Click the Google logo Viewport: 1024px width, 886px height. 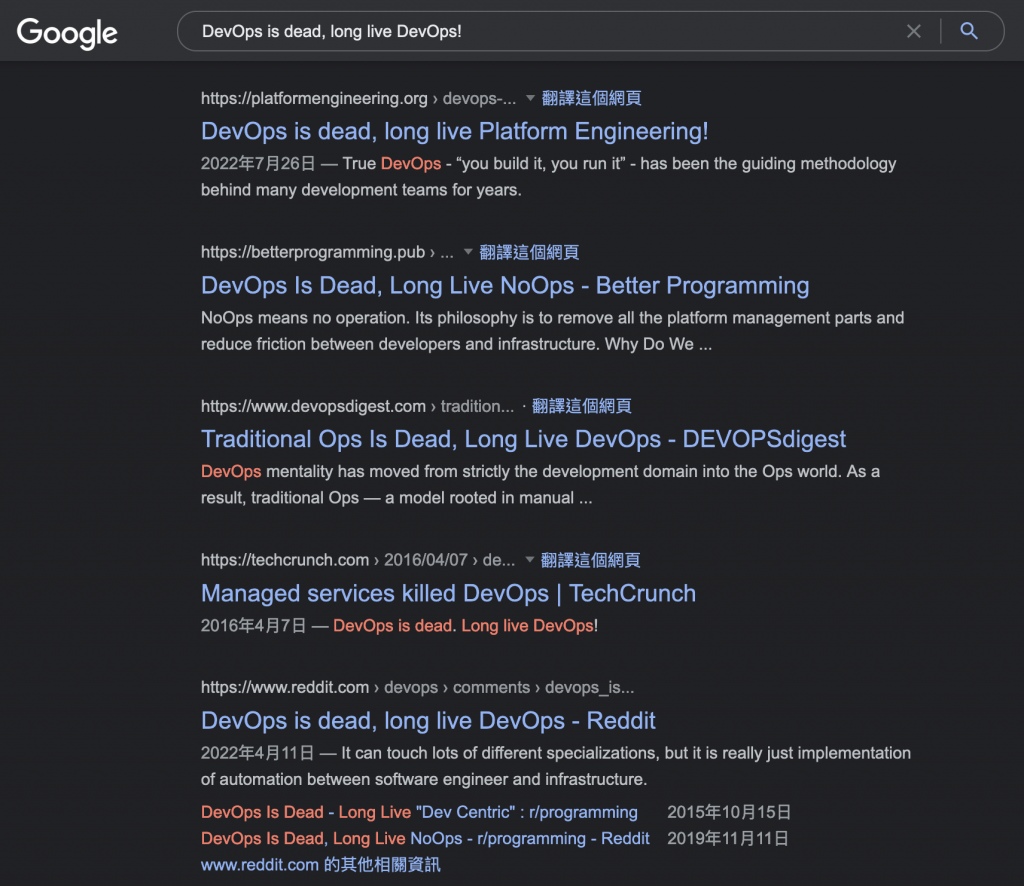67,33
